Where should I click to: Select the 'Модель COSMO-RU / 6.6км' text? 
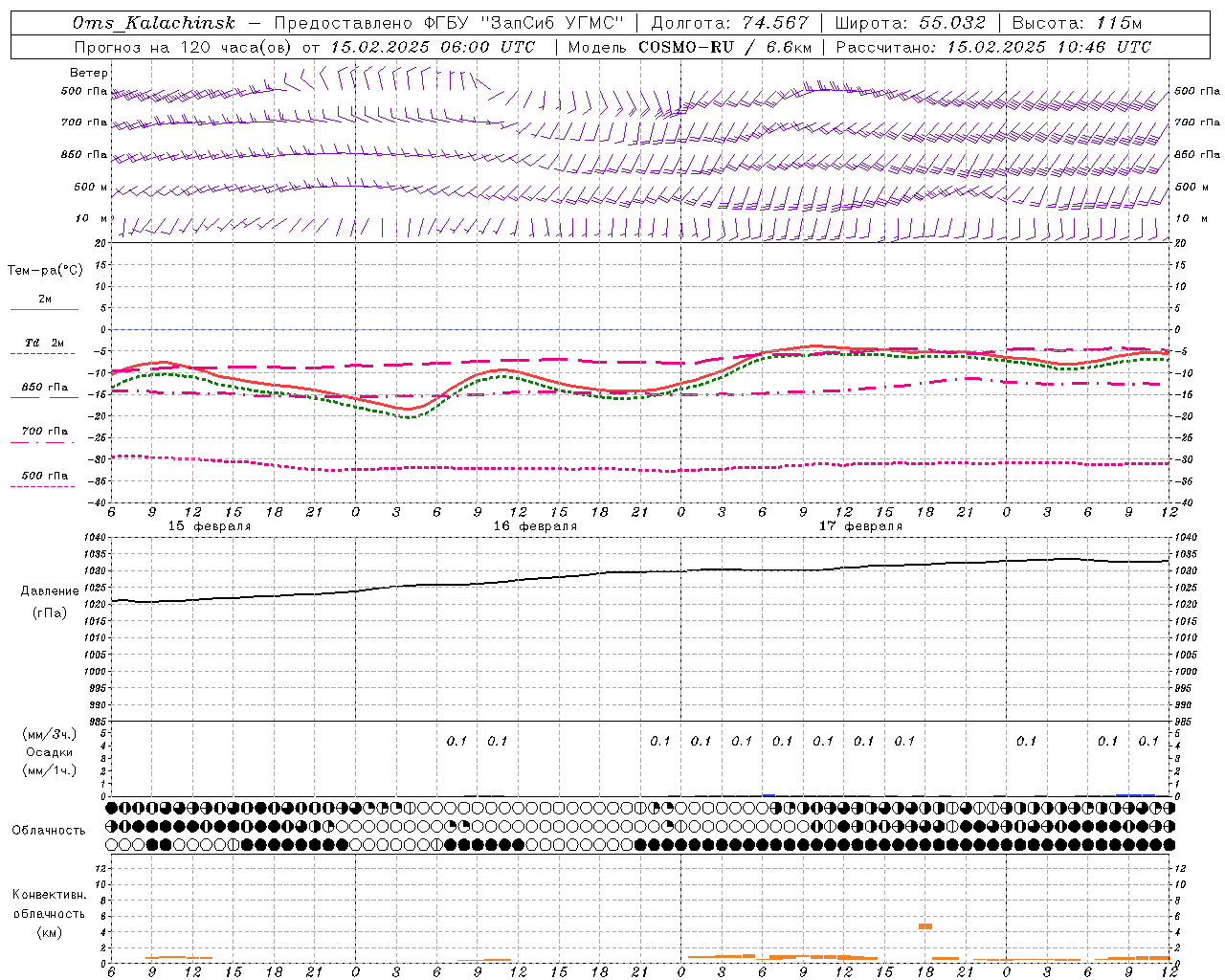[690, 47]
